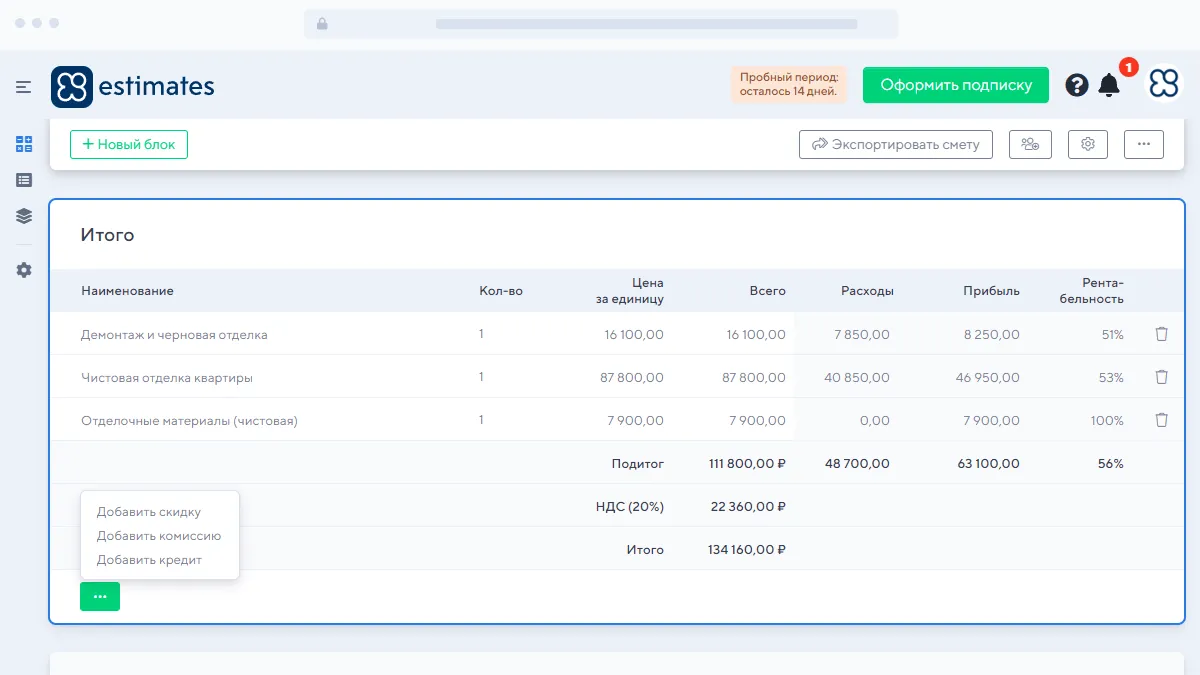The height and width of the screenshot is (675, 1200).
Task: Open the layers icon in sidebar
Action: click(24, 216)
